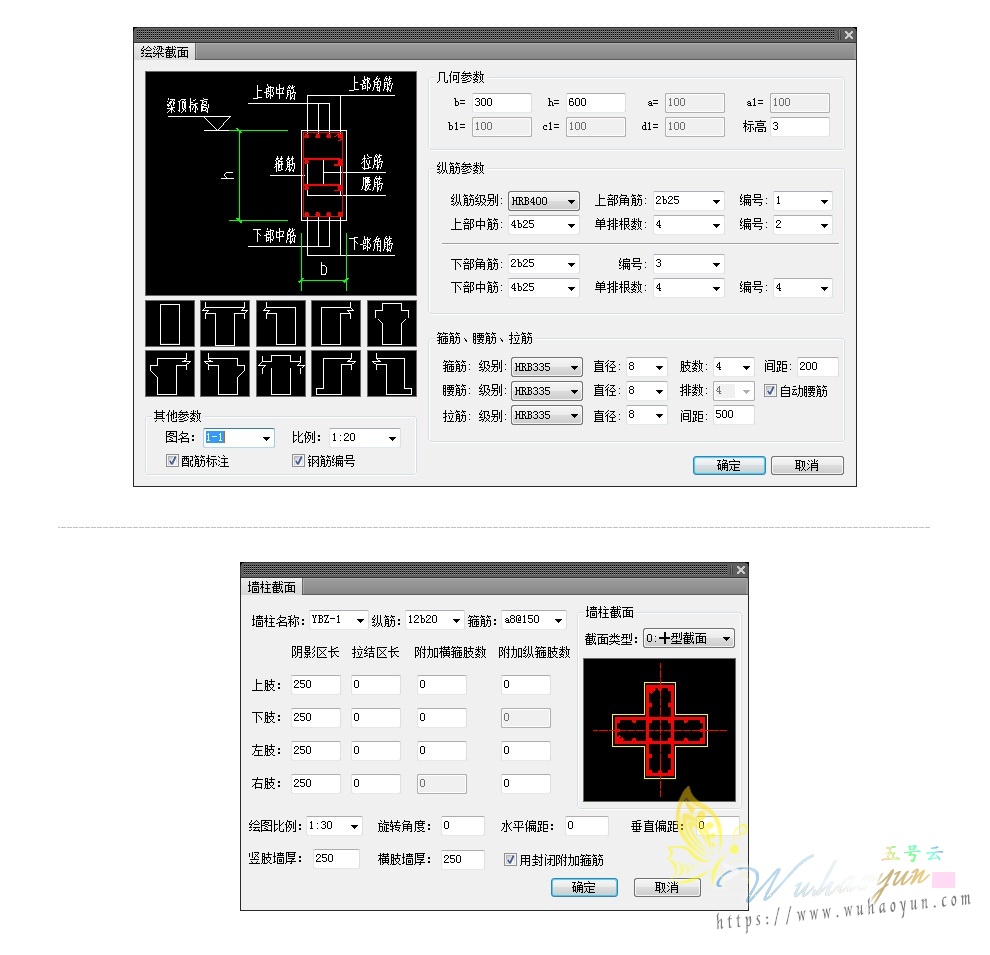
Task: Close the 墙柱截面 dialog with its X
Action: tap(741, 570)
